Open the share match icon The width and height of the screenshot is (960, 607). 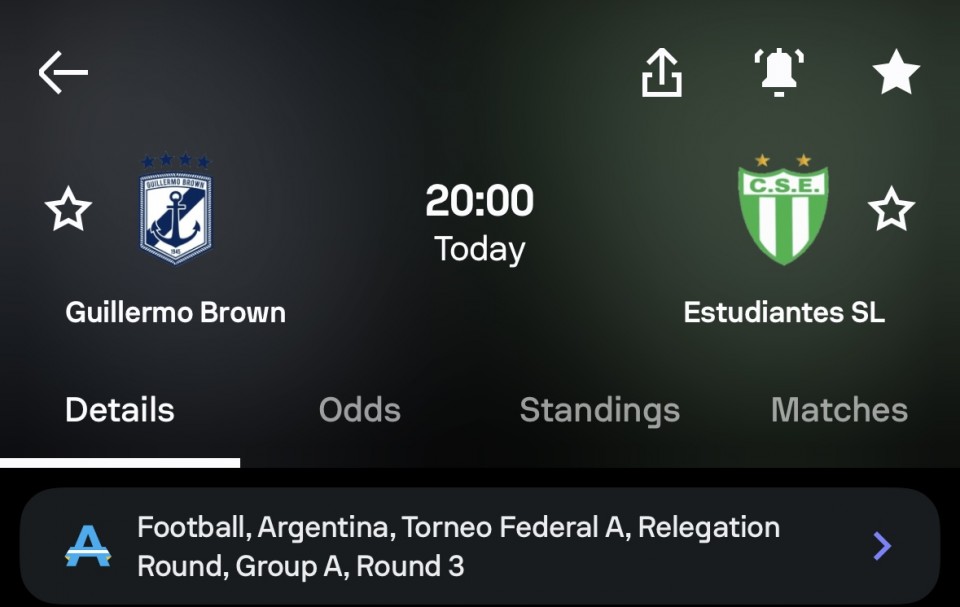(662, 72)
